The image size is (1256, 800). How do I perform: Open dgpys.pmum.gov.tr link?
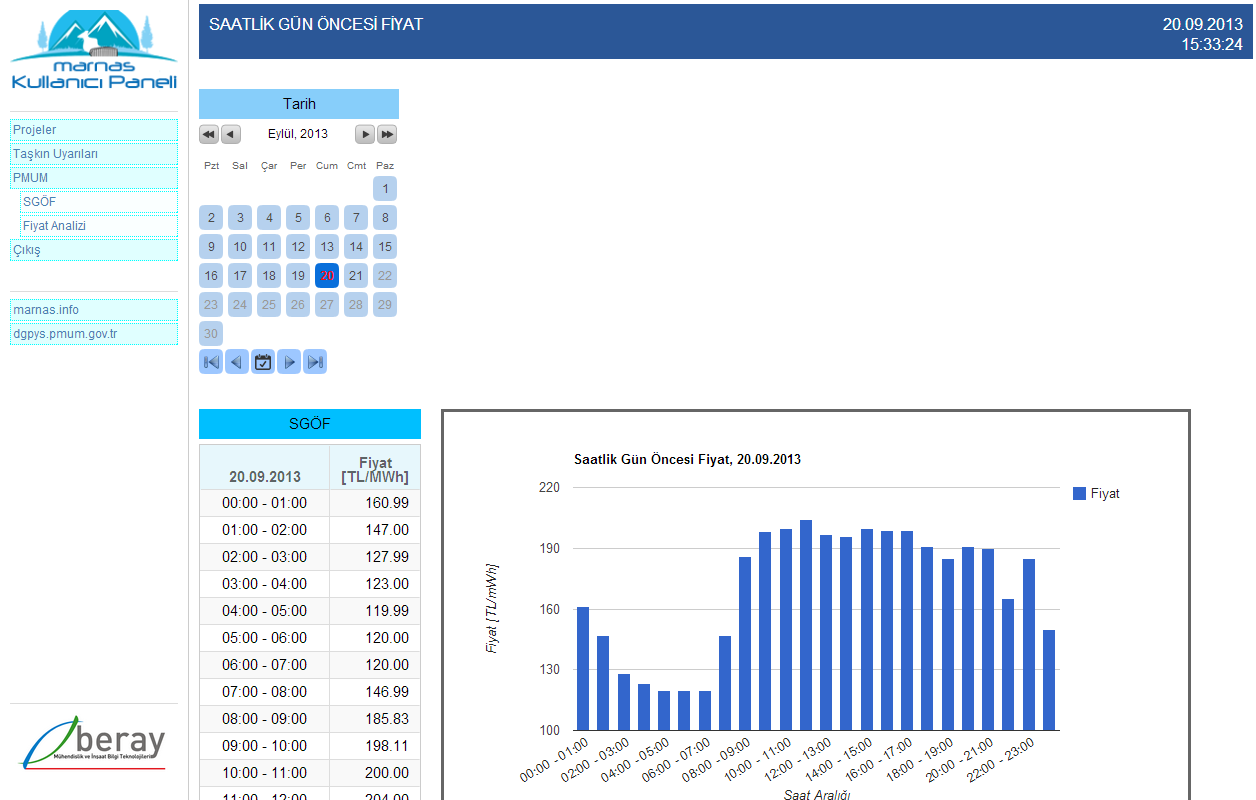(94, 334)
